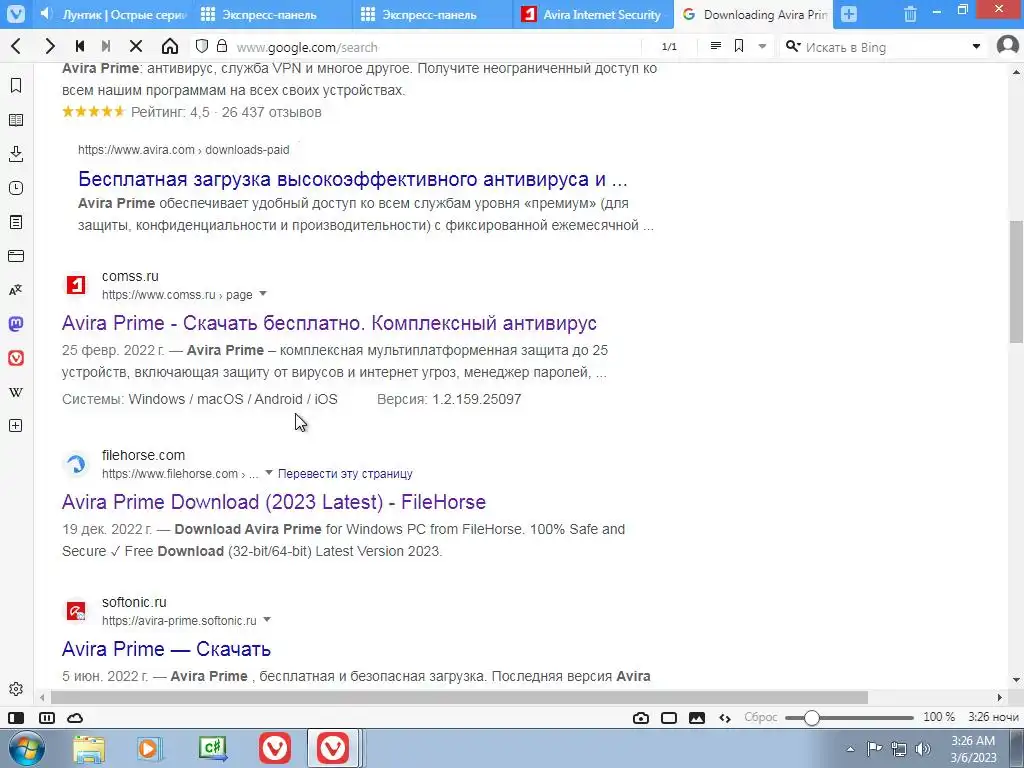Show site security padlock info

[222, 46]
